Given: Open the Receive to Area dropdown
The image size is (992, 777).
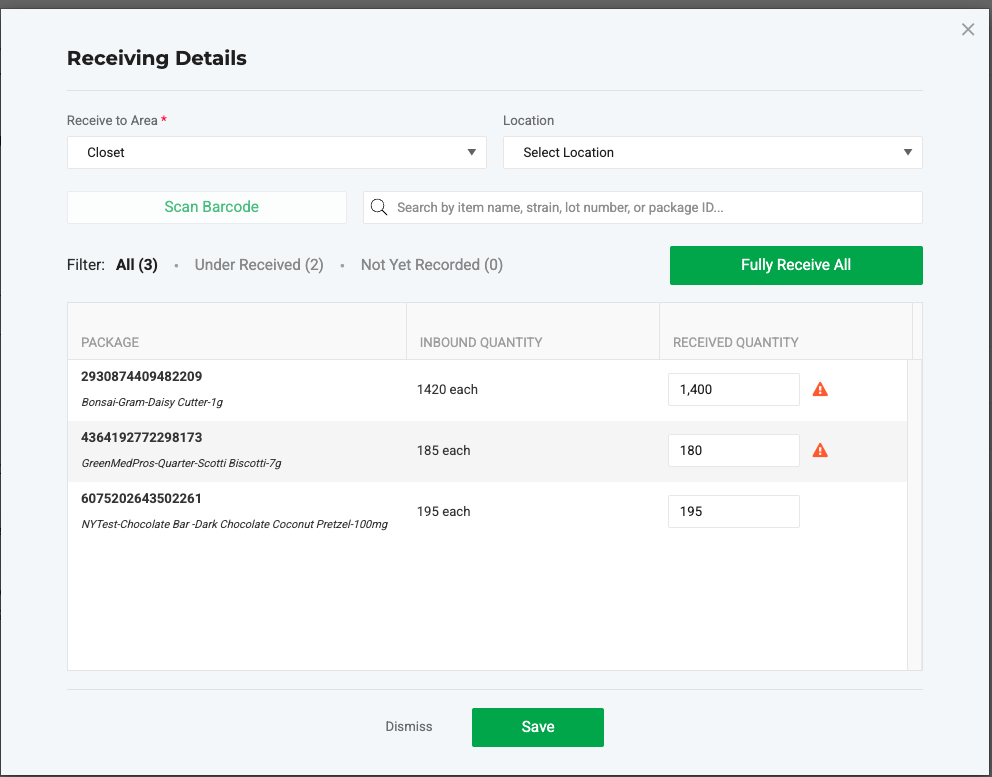Looking at the screenshot, I should [x=276, y=152].
